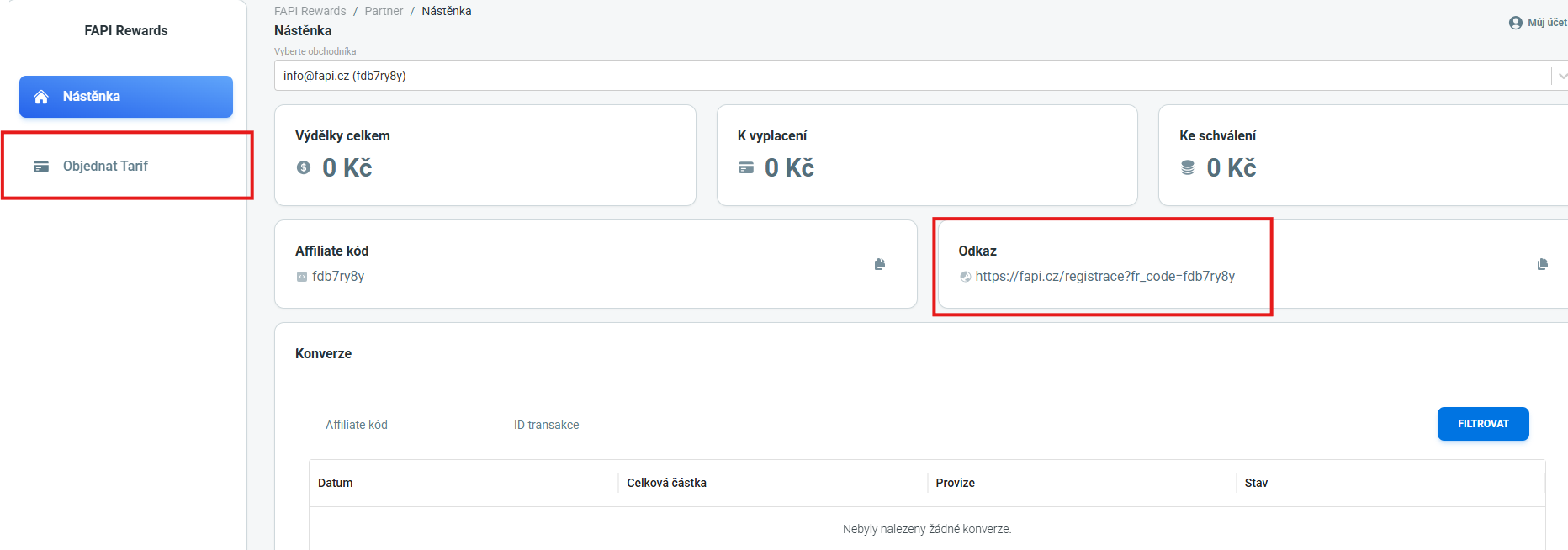Click the user avatar icon
This screenshot has width=1568, height=550.
tap(1516, 23)
